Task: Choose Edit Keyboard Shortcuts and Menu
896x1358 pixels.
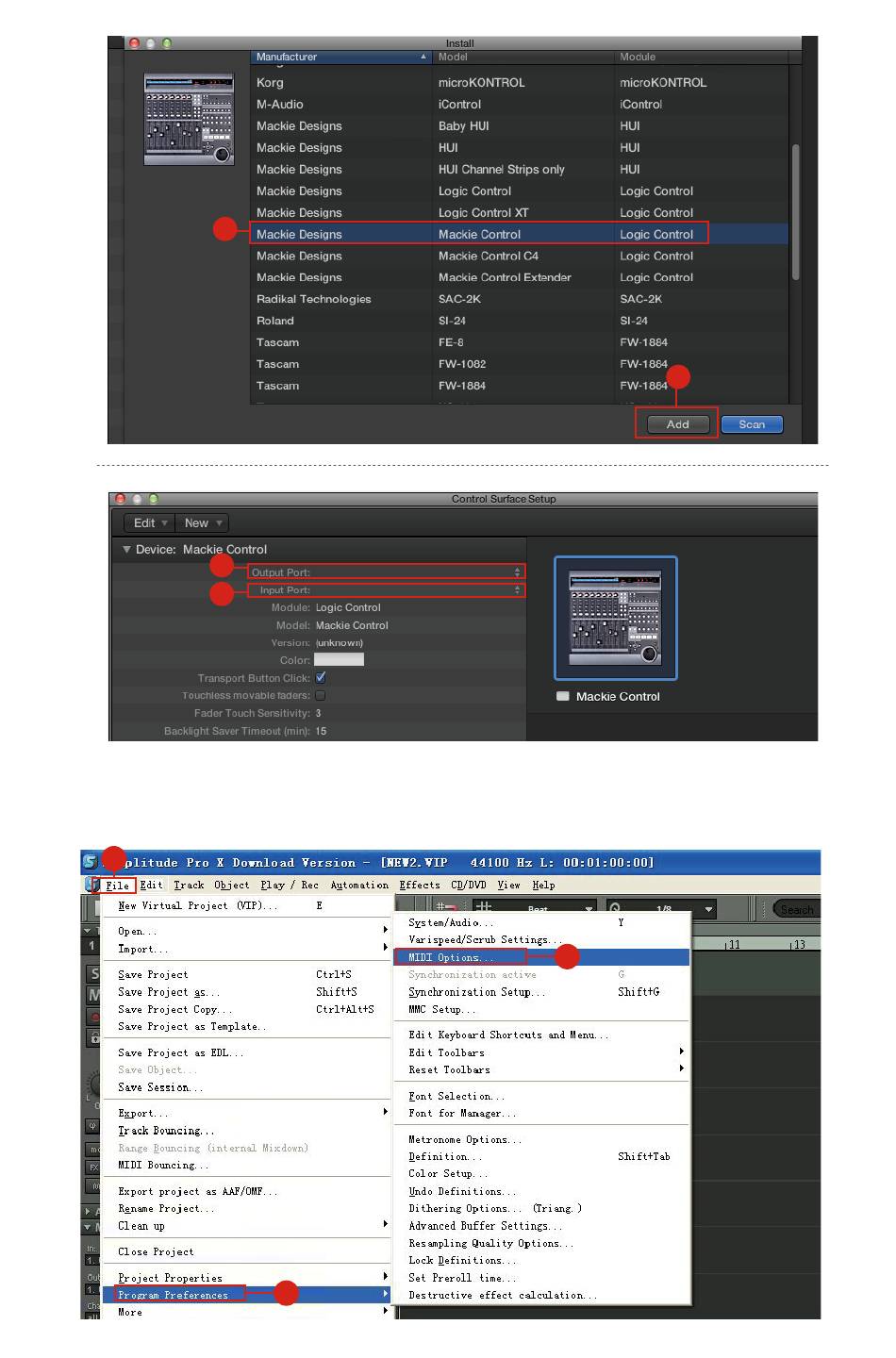Action: click(x=542, y=1035)
